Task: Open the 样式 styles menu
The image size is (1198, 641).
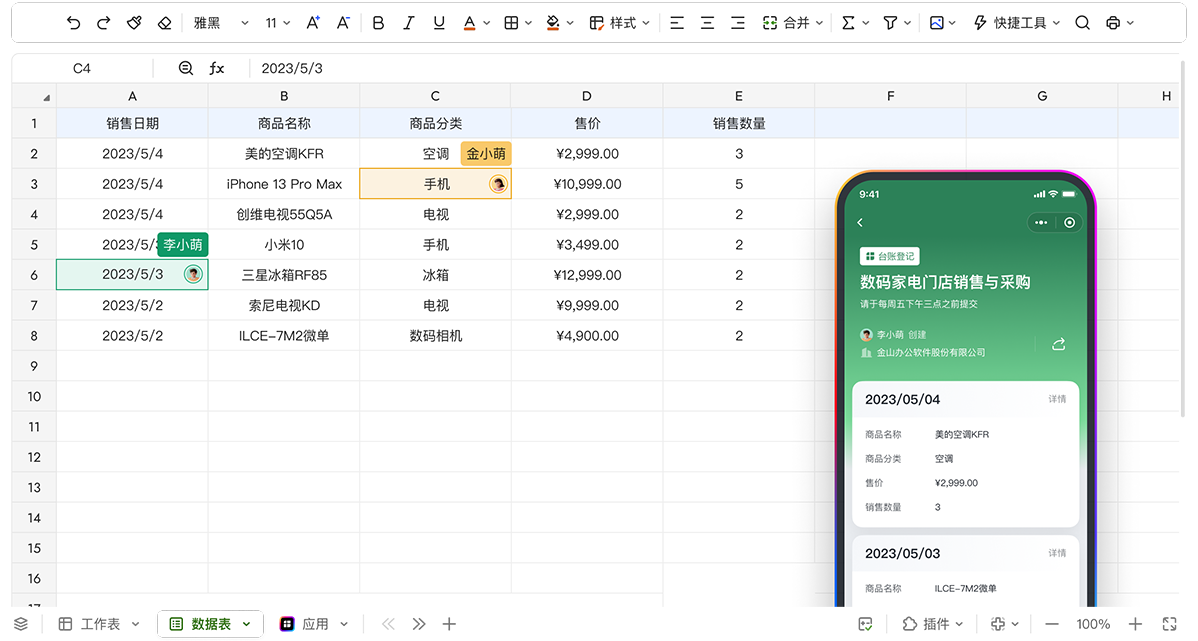Action: click(x=620, y=23)
